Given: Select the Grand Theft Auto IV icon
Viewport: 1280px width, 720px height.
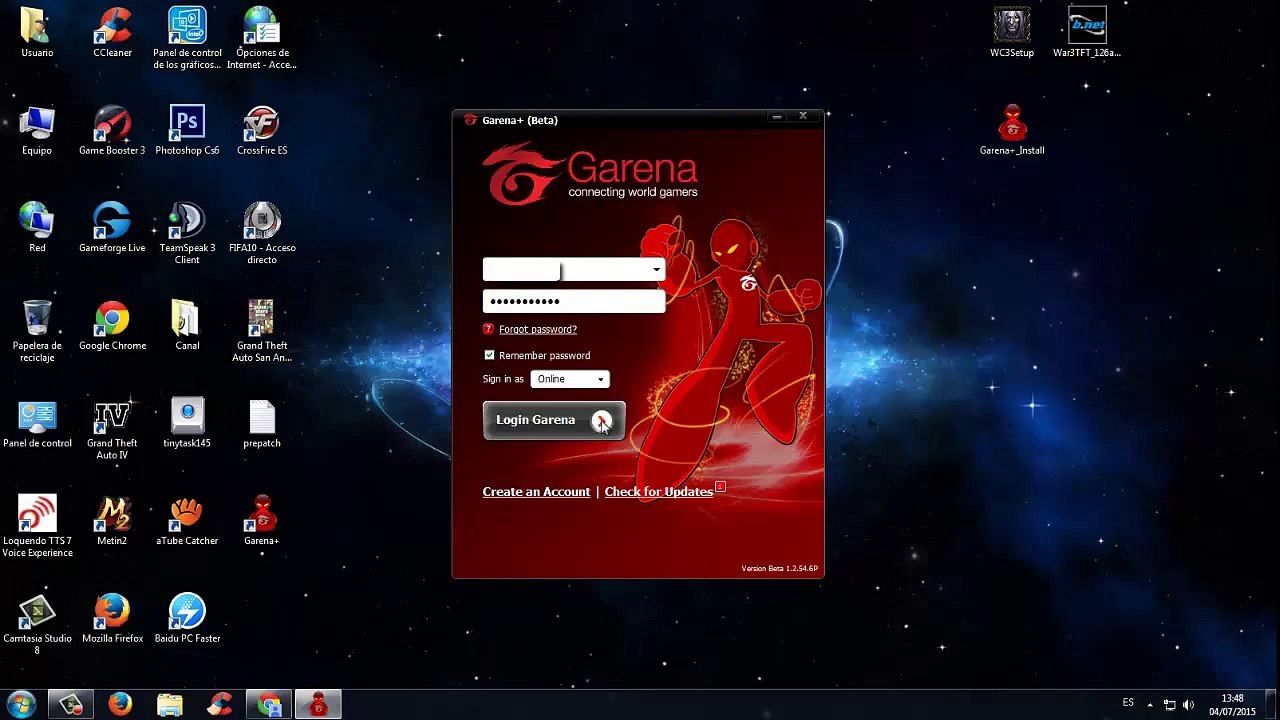Looking at the screenshot, I should 112,430.
